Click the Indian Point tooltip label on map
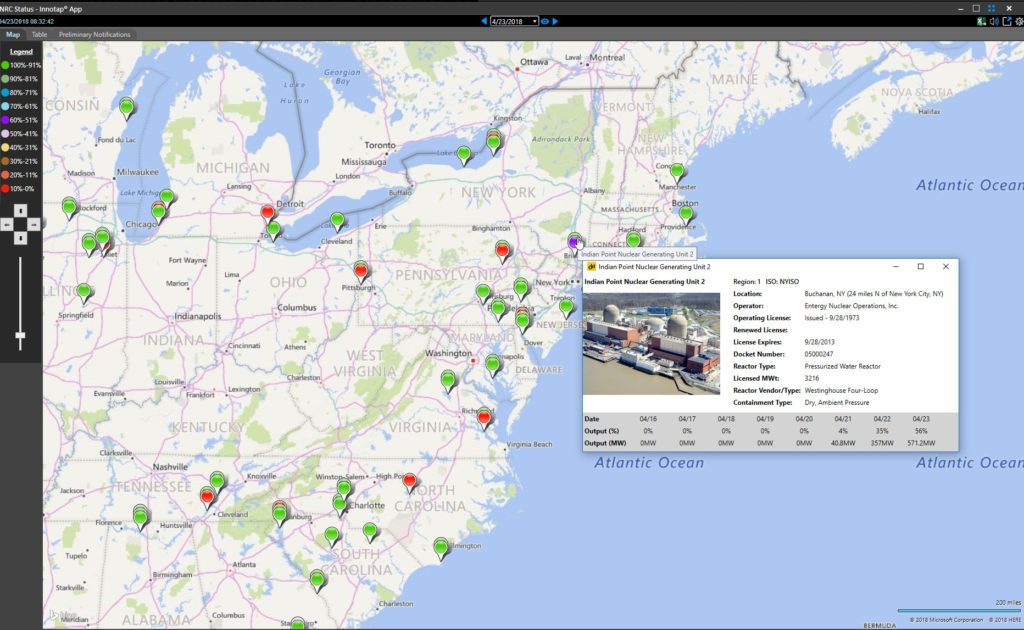The image size is (1024, 630). coord(637,254)
